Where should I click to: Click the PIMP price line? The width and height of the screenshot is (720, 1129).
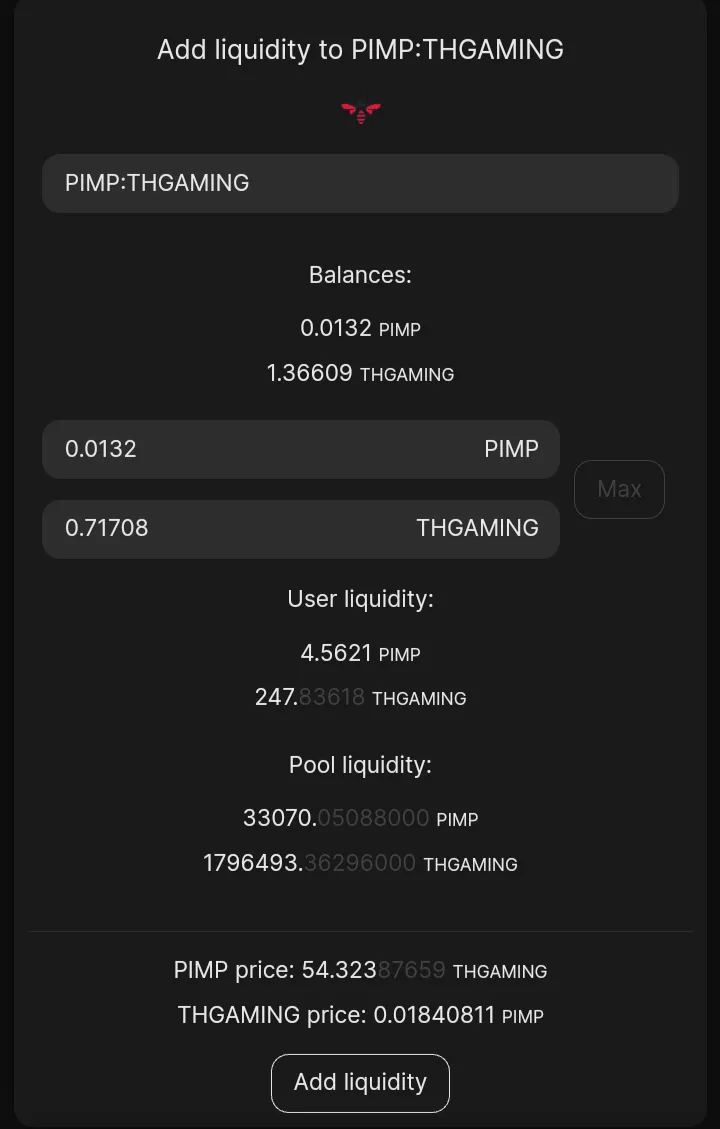[x=360, y=970]
